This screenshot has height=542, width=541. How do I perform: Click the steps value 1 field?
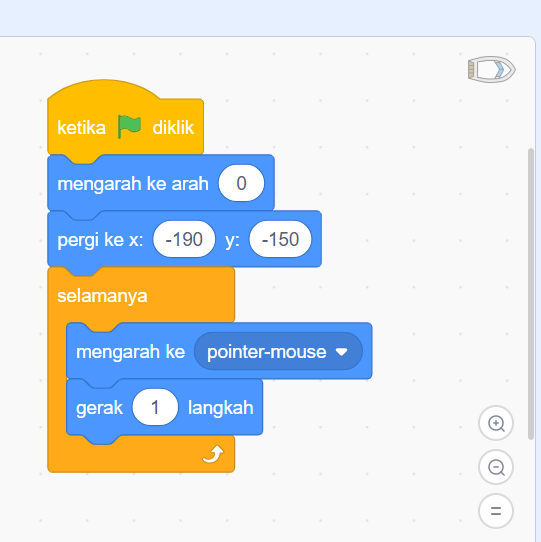[x=155, y=407]
